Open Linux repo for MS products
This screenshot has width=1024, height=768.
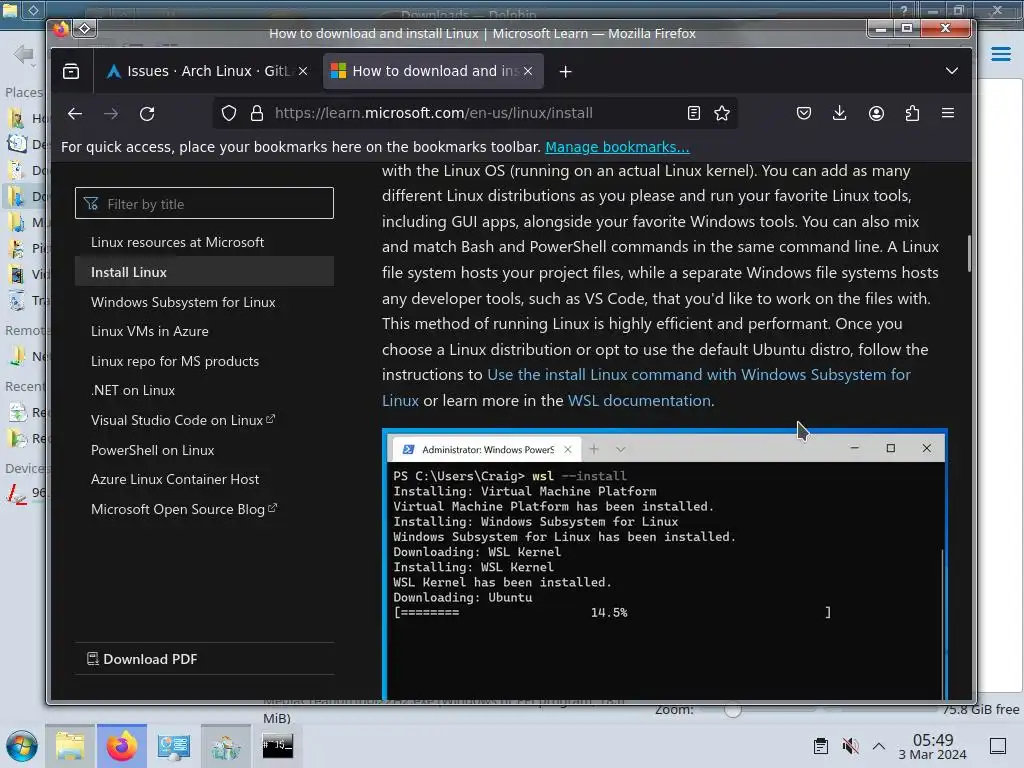(175, 361)
